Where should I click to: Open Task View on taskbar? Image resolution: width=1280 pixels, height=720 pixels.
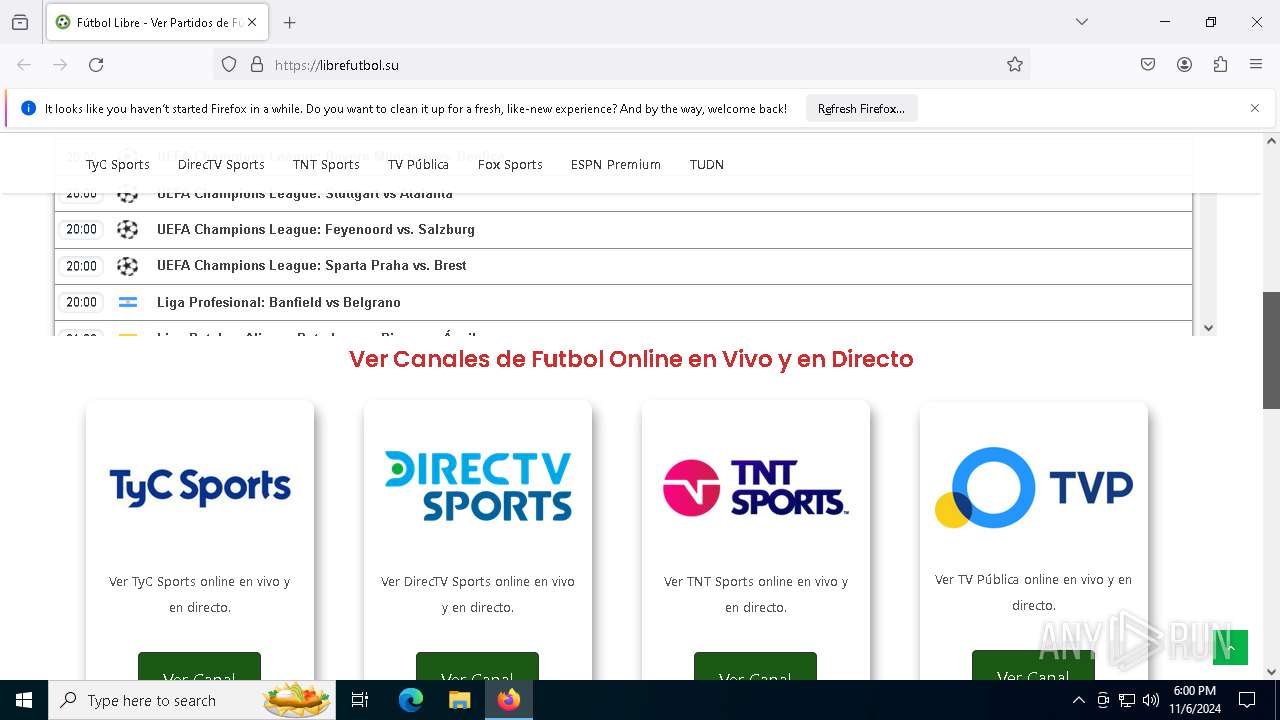point(360,700)
